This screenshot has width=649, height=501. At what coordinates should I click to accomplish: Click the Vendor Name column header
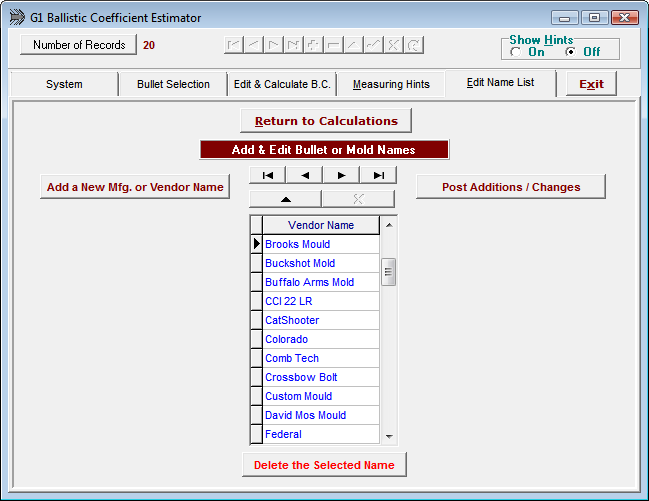[321, 225]
